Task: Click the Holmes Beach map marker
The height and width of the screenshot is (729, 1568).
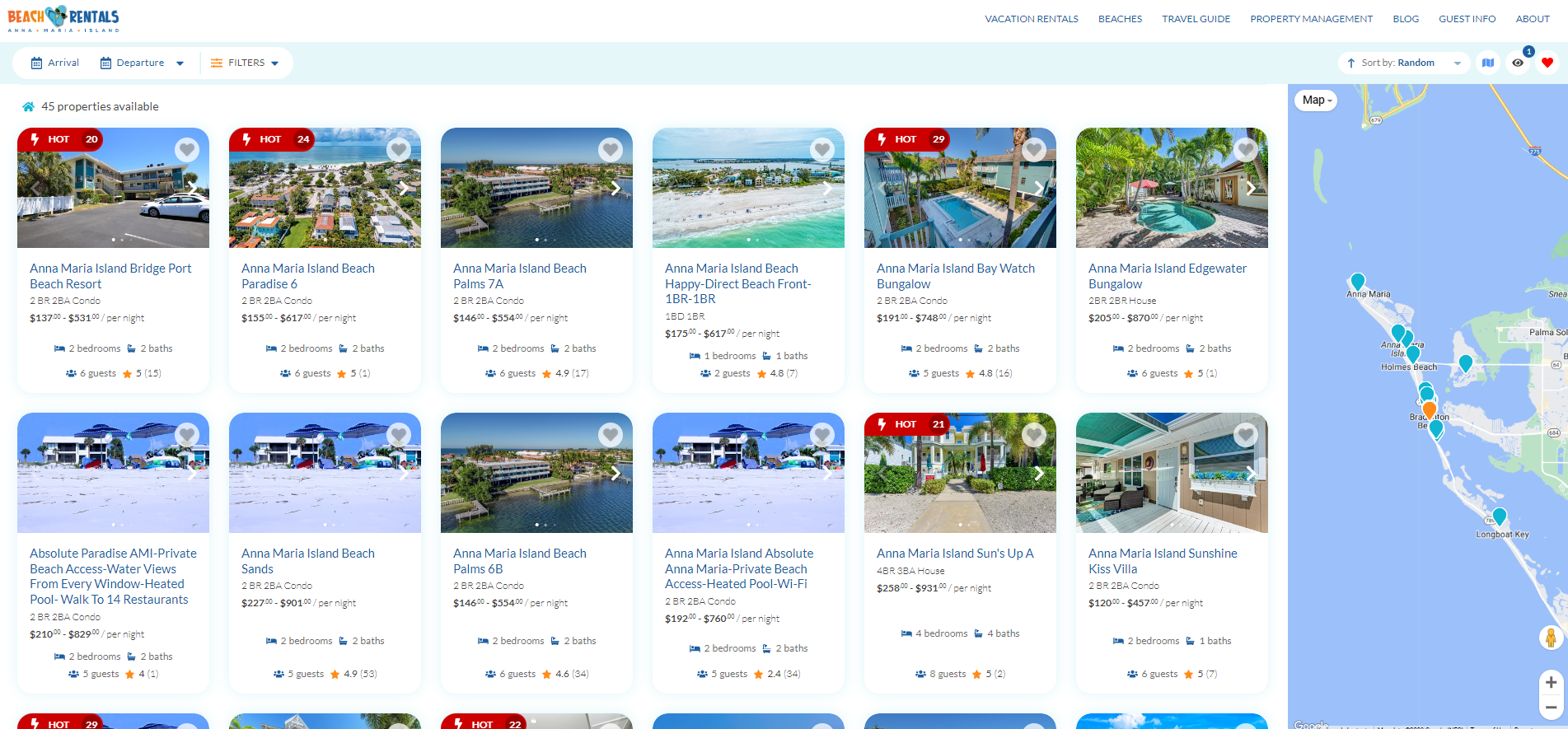Action: (1413, 354)
